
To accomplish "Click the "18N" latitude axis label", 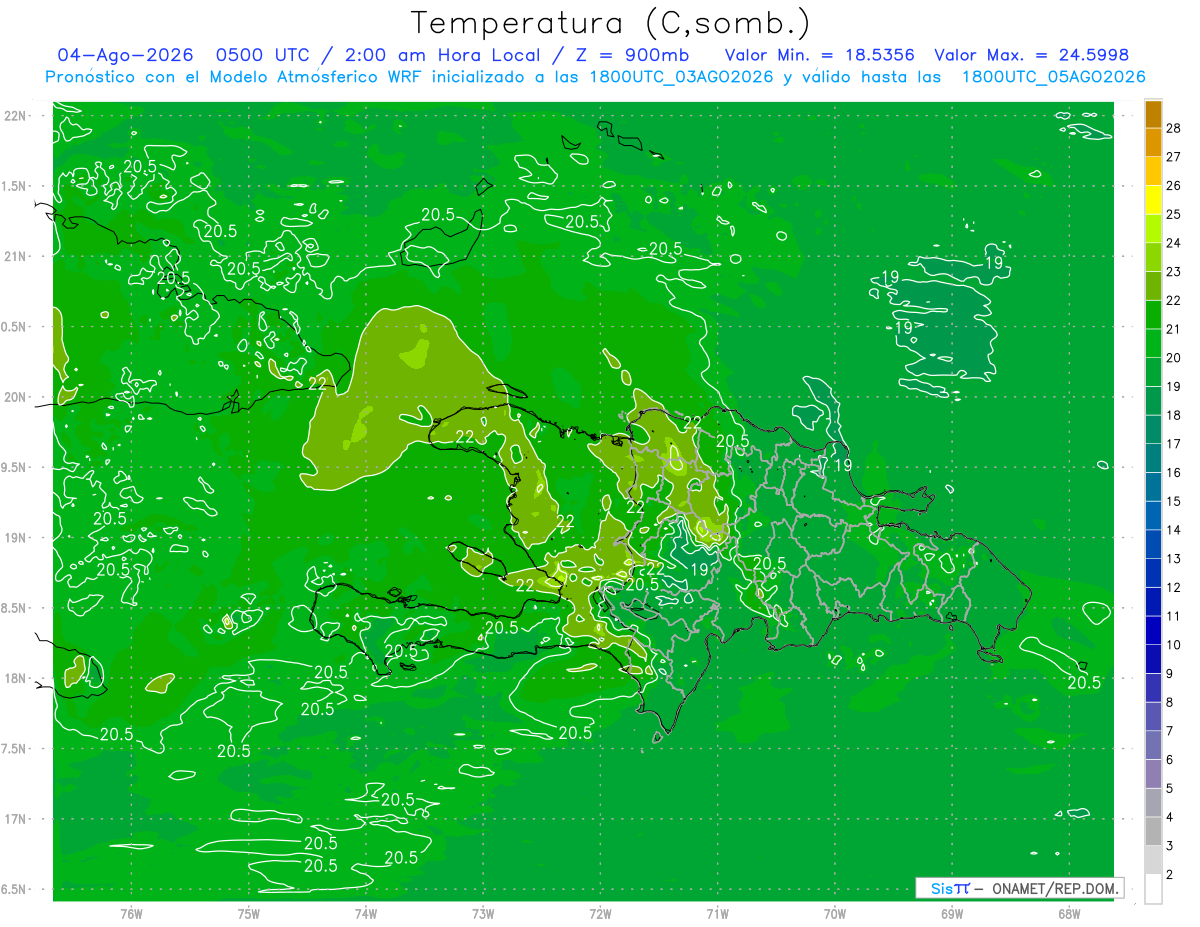I will coord(15,678).
